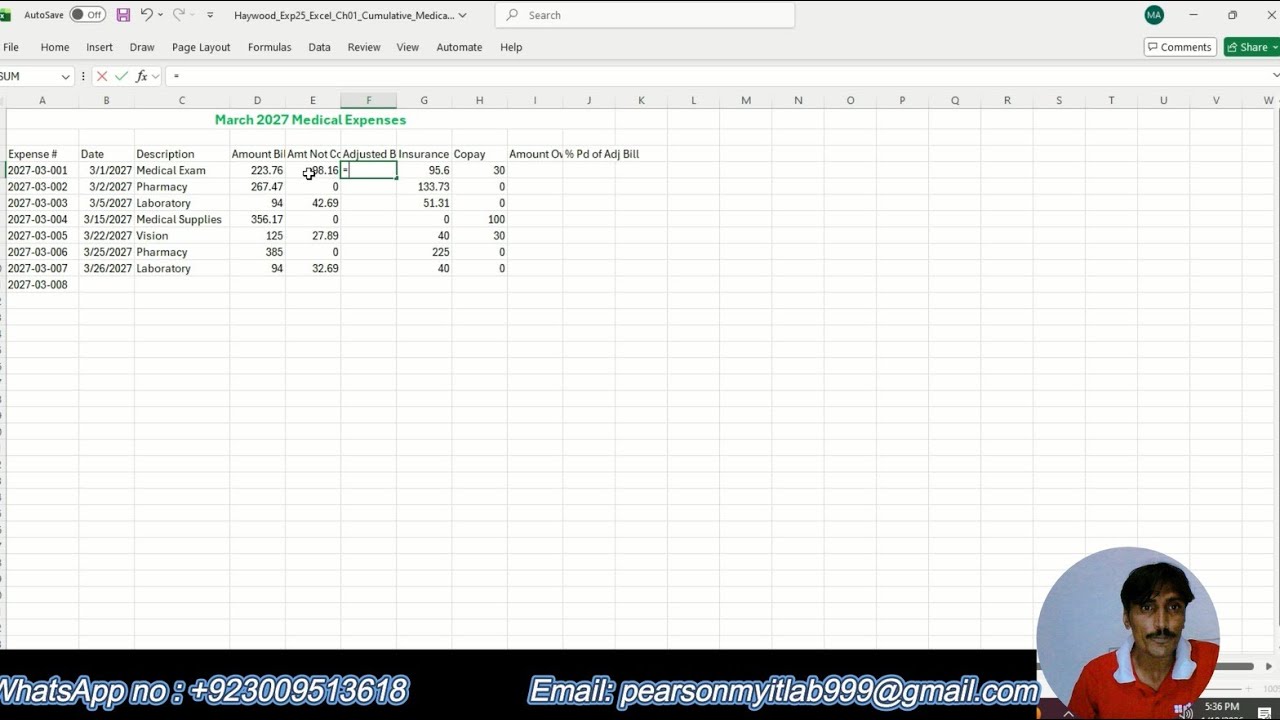Click the Insert Function fx icon
Screen dimensions: 1280x720
tap(142, 76)
